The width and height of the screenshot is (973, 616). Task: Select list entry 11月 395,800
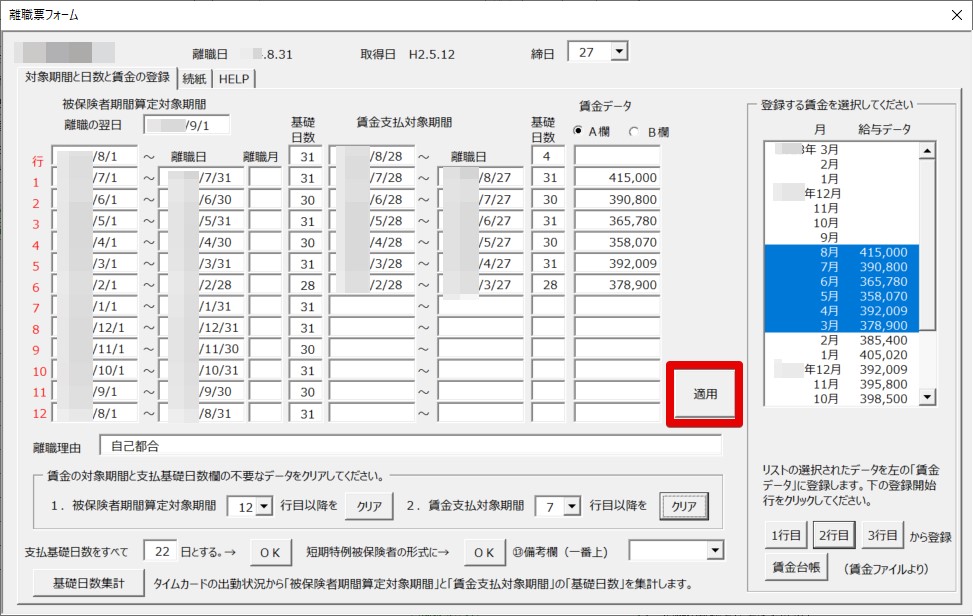click(841, 384)
